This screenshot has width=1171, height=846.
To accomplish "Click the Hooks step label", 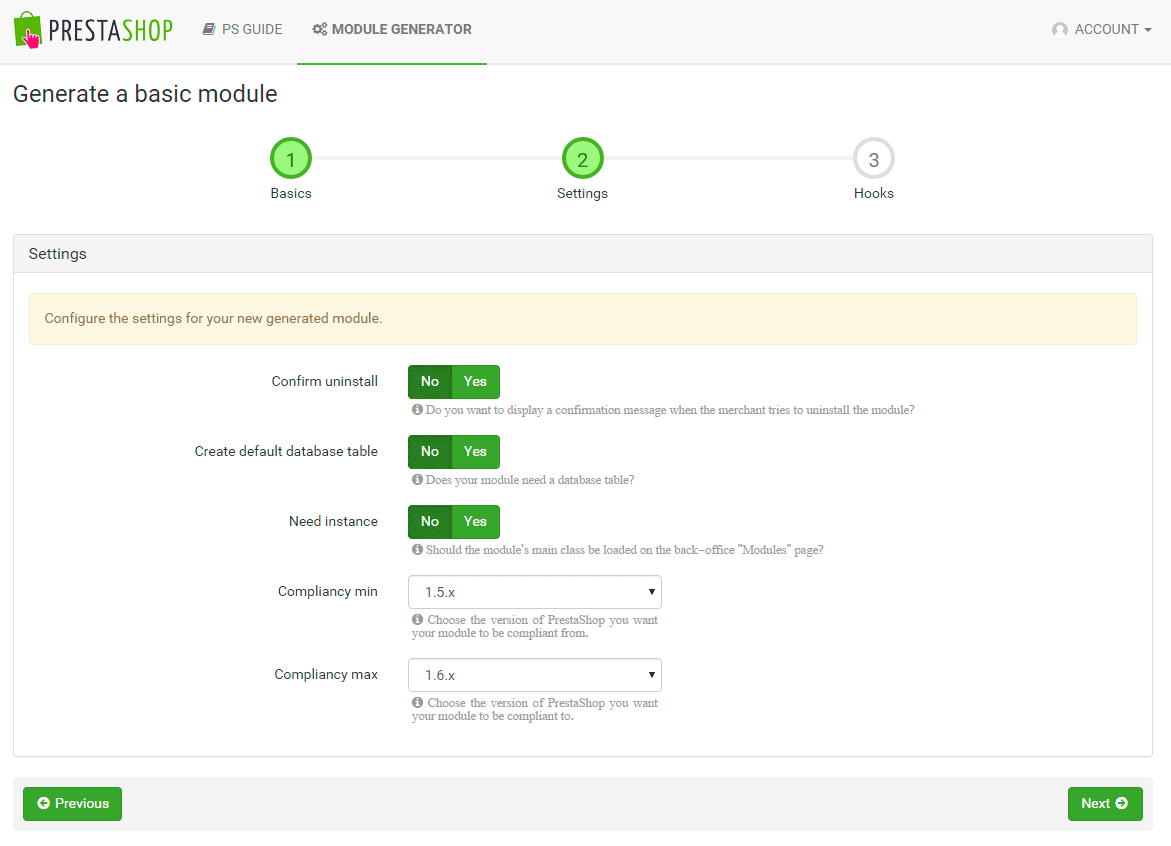I will [x=874, y=193].
